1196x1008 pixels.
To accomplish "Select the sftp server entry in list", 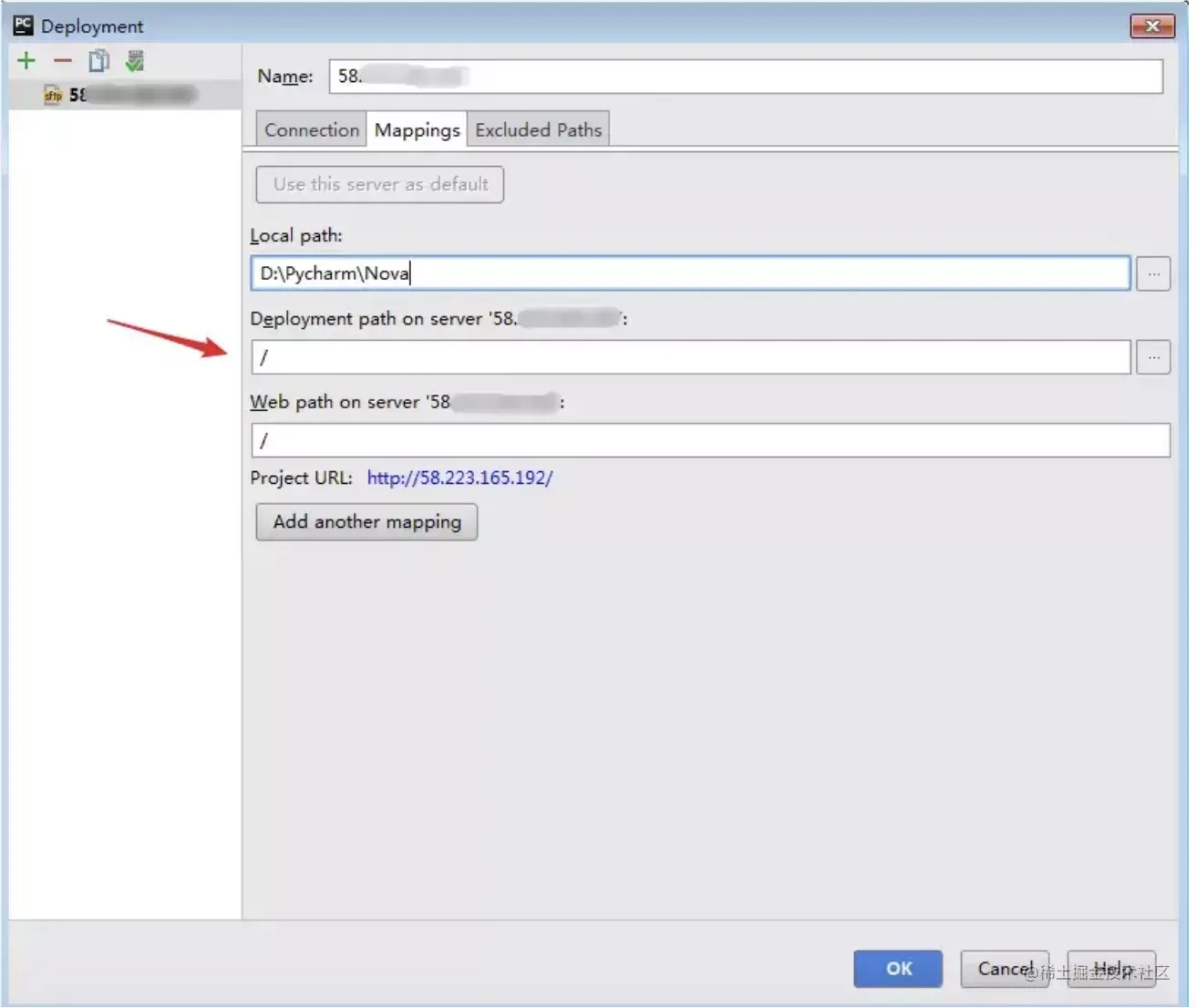I will [125, 95].
